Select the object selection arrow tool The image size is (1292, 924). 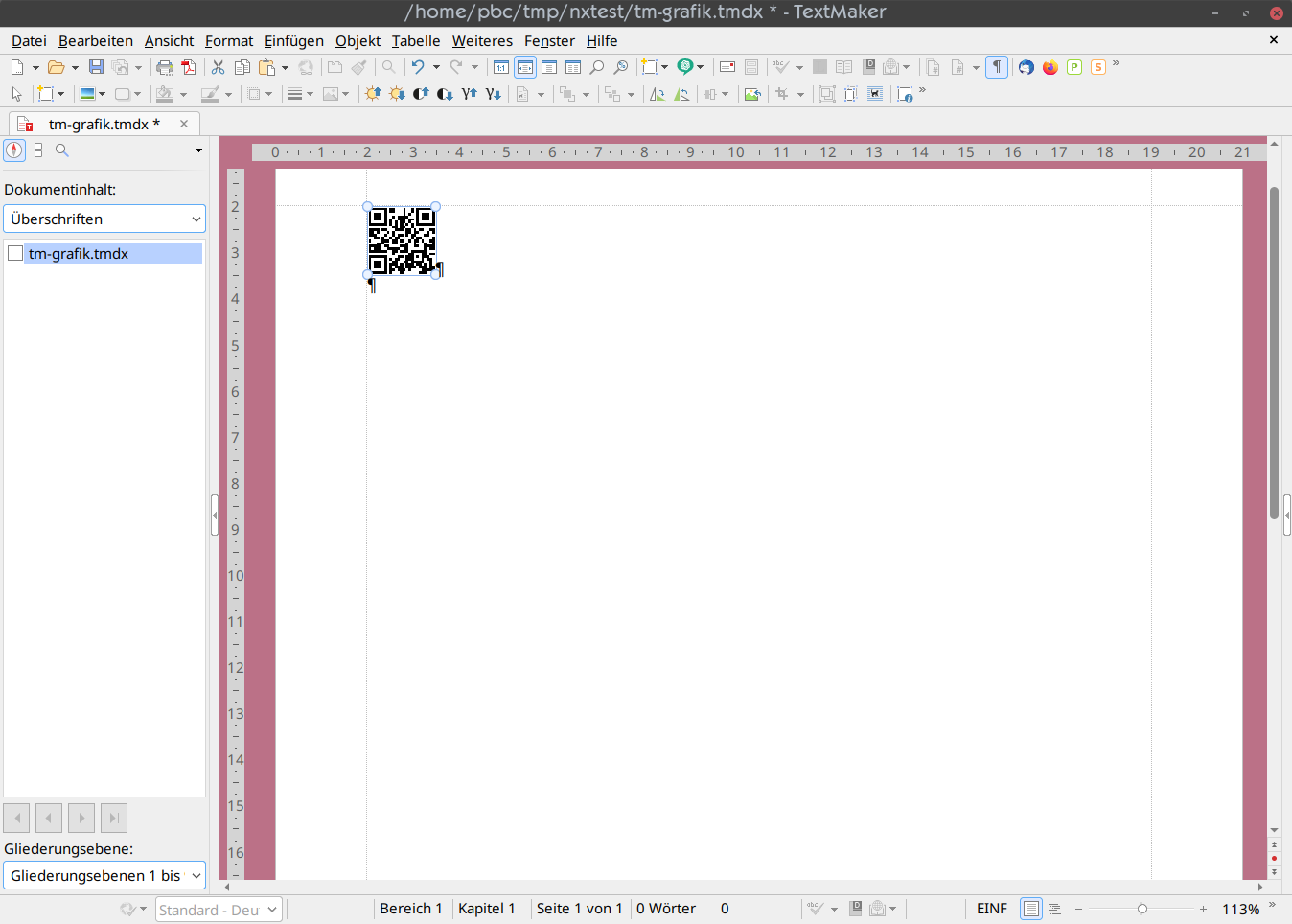tap(16, 94)
